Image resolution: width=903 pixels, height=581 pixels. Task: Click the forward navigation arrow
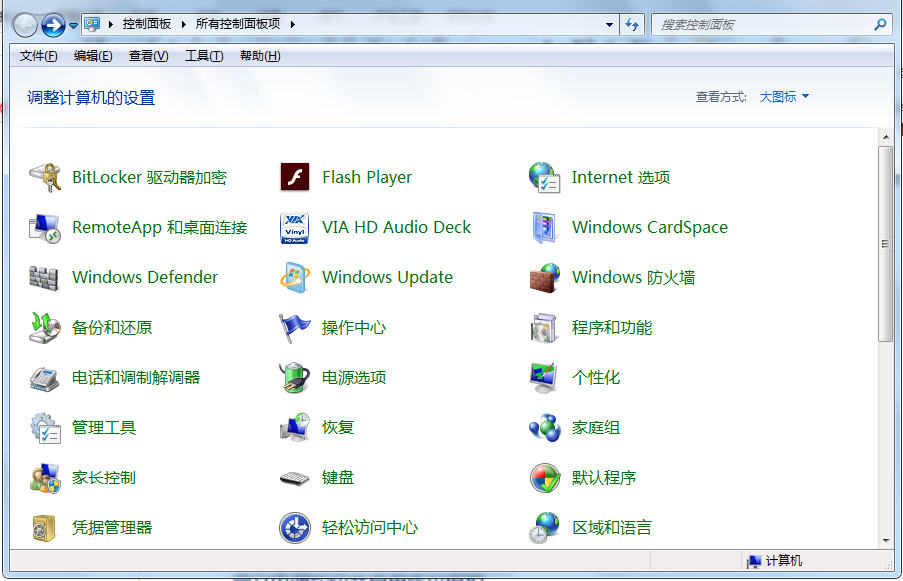pyautogui.click(x=53, y=25)
